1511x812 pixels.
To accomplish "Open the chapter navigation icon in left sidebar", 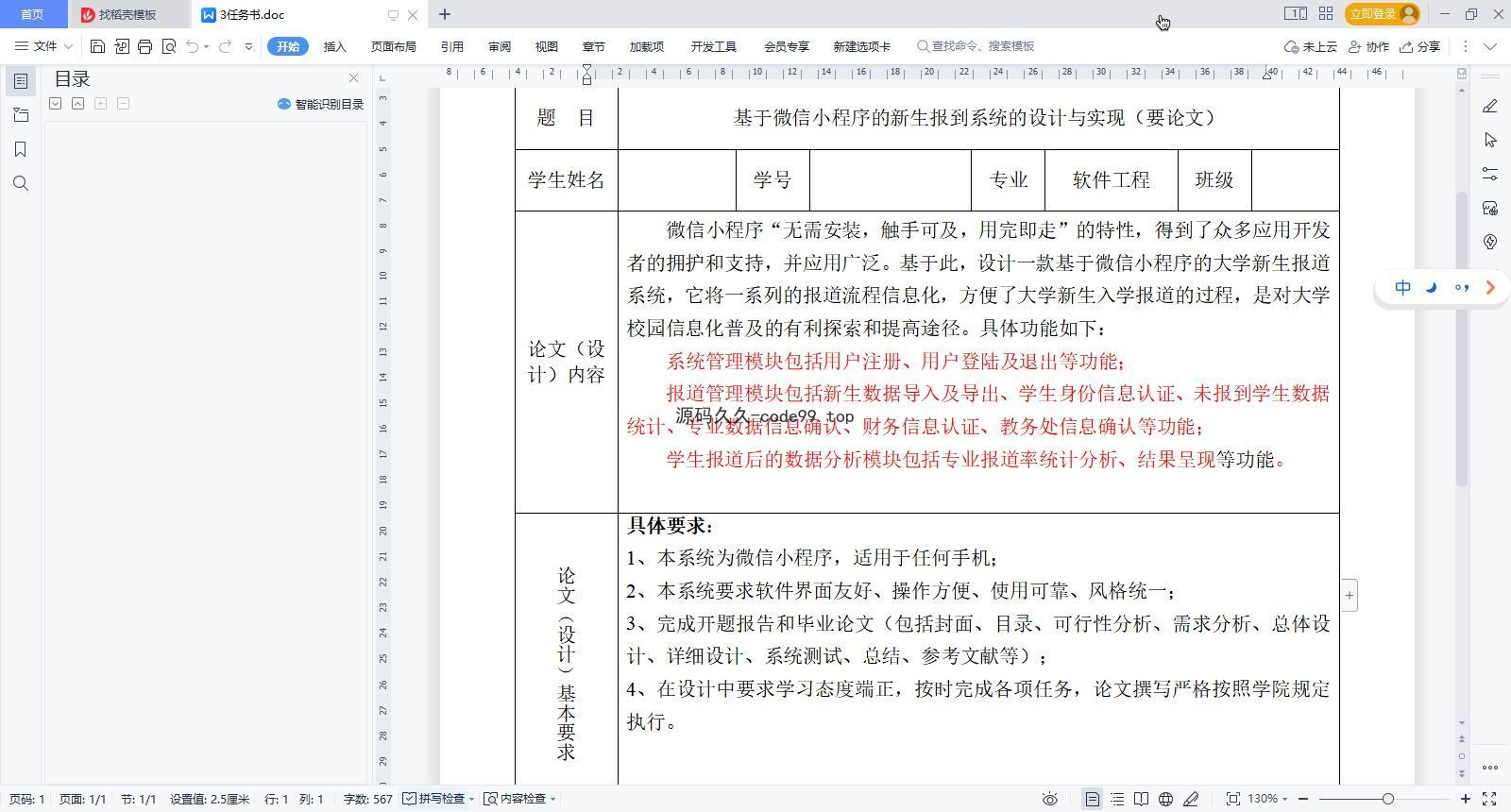I will tap(21, 115).
